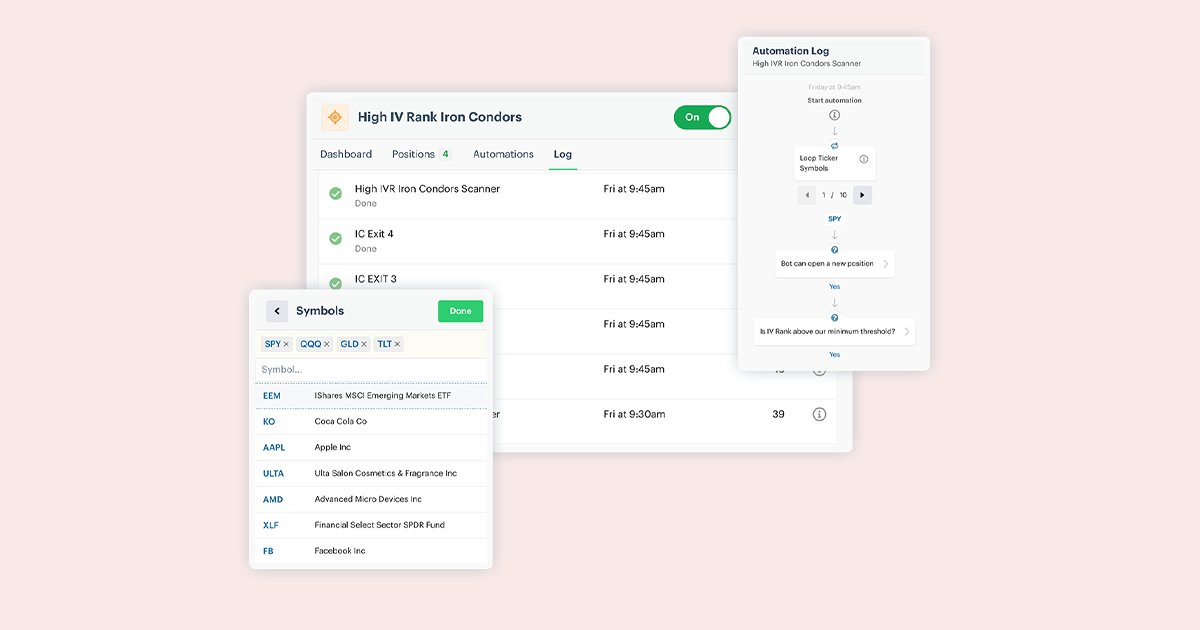
Task: Click the green Done button
Action: [460, 311]
